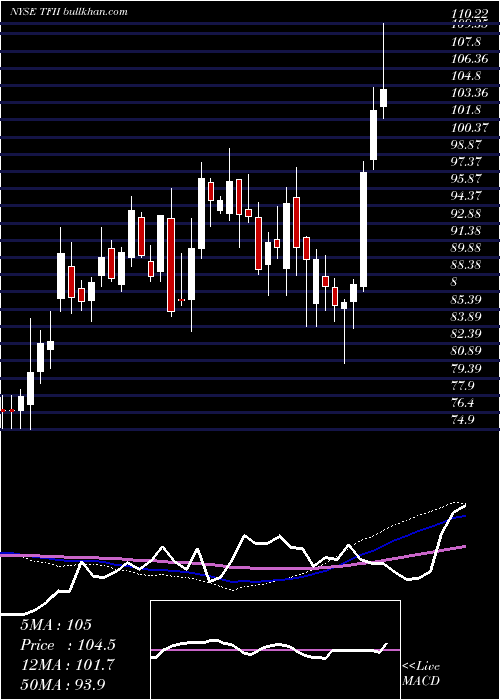
Task: Click the 5MA : 105 readout
Action: pos(56,625)
